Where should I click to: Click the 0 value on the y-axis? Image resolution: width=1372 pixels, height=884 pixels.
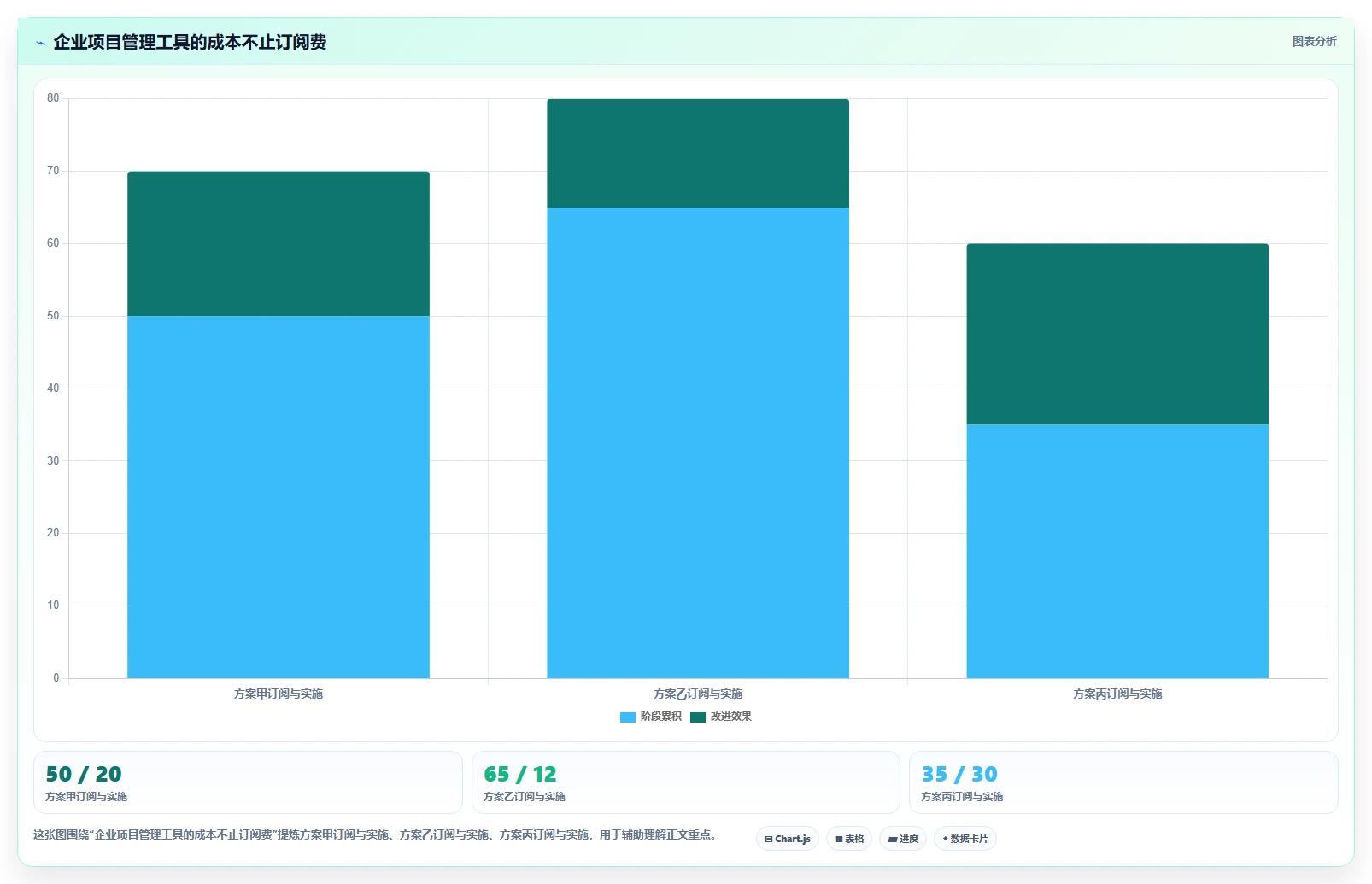point(56,678)
